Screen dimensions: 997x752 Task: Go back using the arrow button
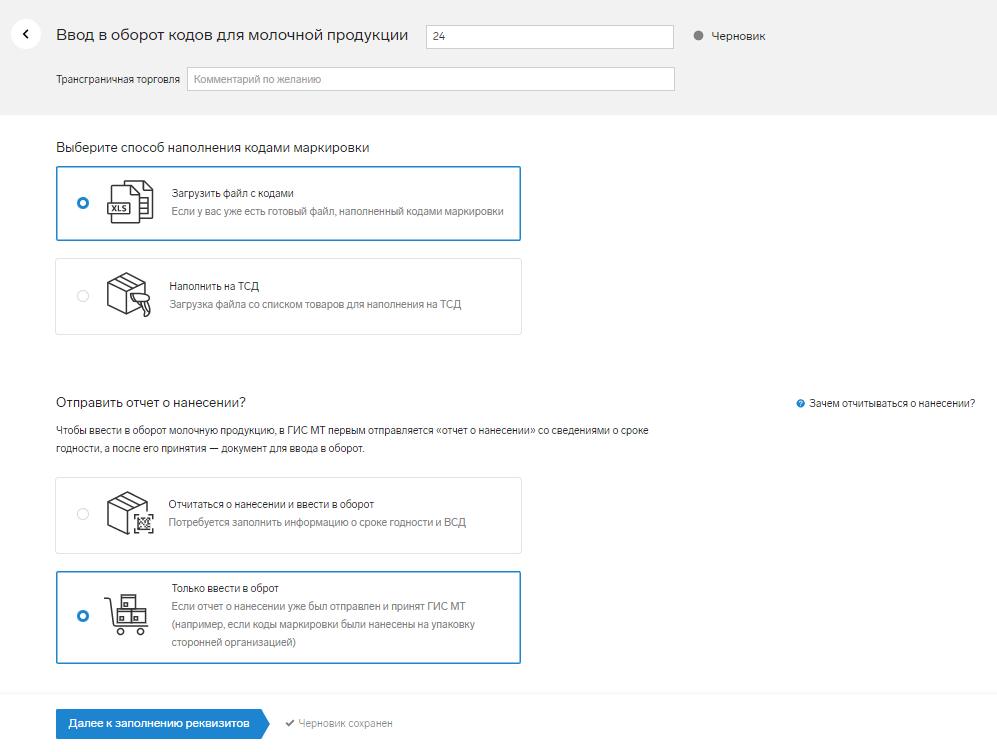point(26,34)
